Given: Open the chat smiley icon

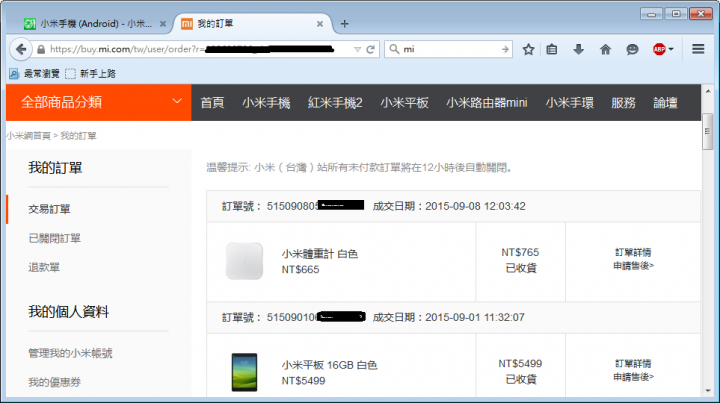Looking at the screenshot, I should tap(632, 49).
